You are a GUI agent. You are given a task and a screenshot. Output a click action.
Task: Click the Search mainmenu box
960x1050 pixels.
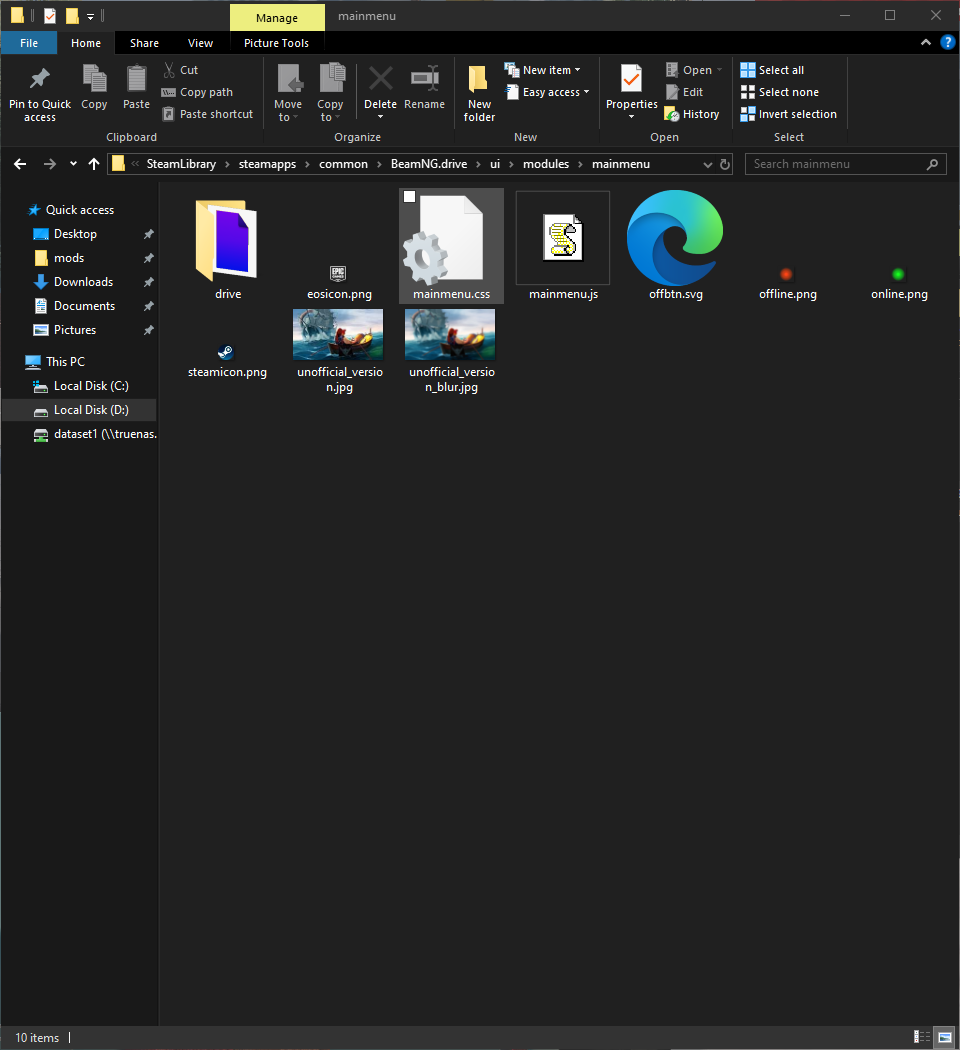[x=846, y=164]
